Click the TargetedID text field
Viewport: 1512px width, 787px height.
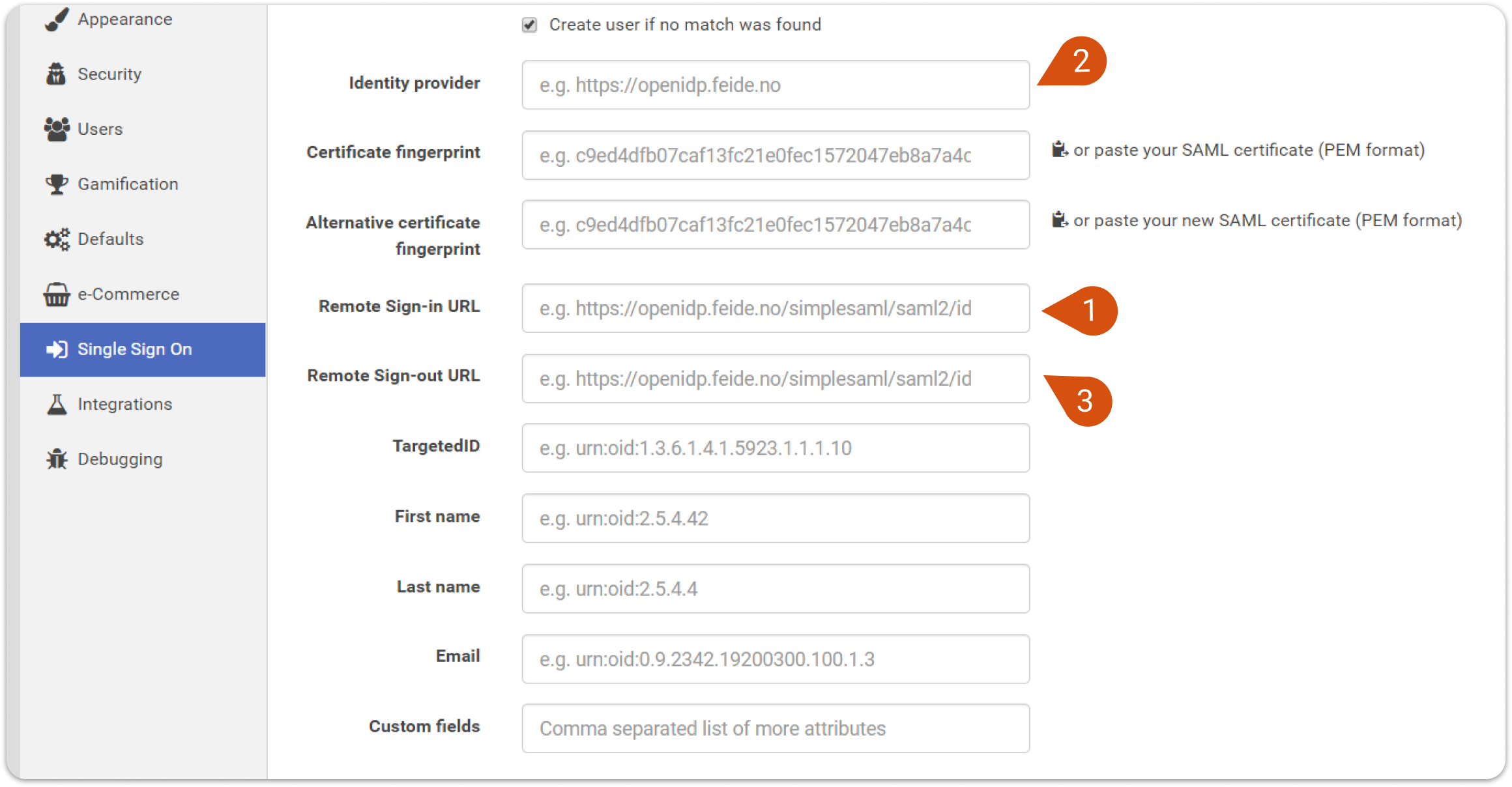pos(776,448)
